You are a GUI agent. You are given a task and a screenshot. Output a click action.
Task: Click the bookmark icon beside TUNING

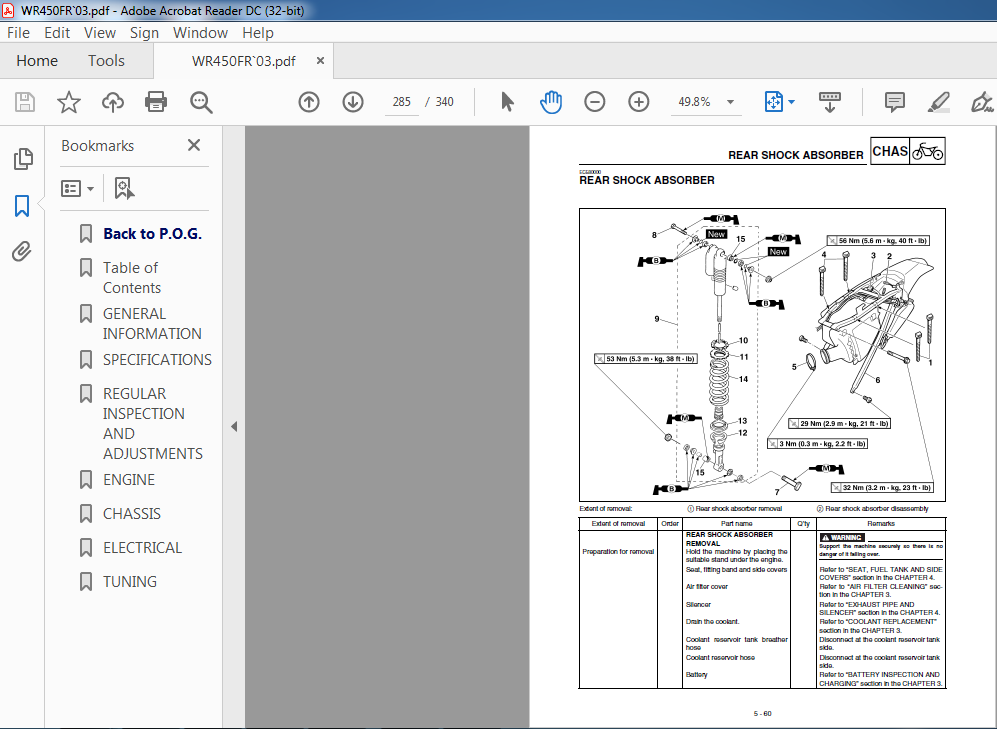click(86, 582)
